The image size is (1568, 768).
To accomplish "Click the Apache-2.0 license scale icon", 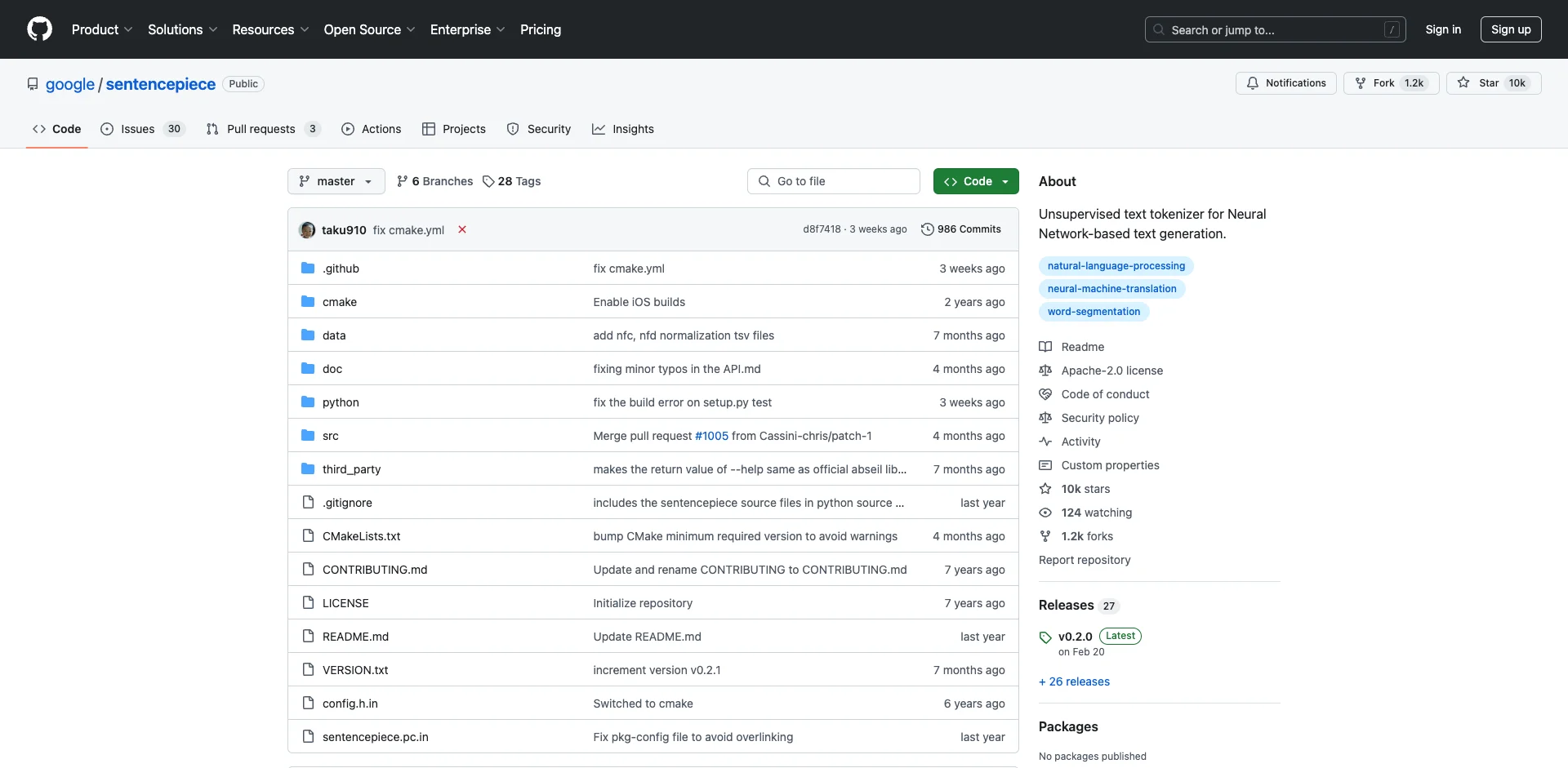I will tap(1045, 371).
